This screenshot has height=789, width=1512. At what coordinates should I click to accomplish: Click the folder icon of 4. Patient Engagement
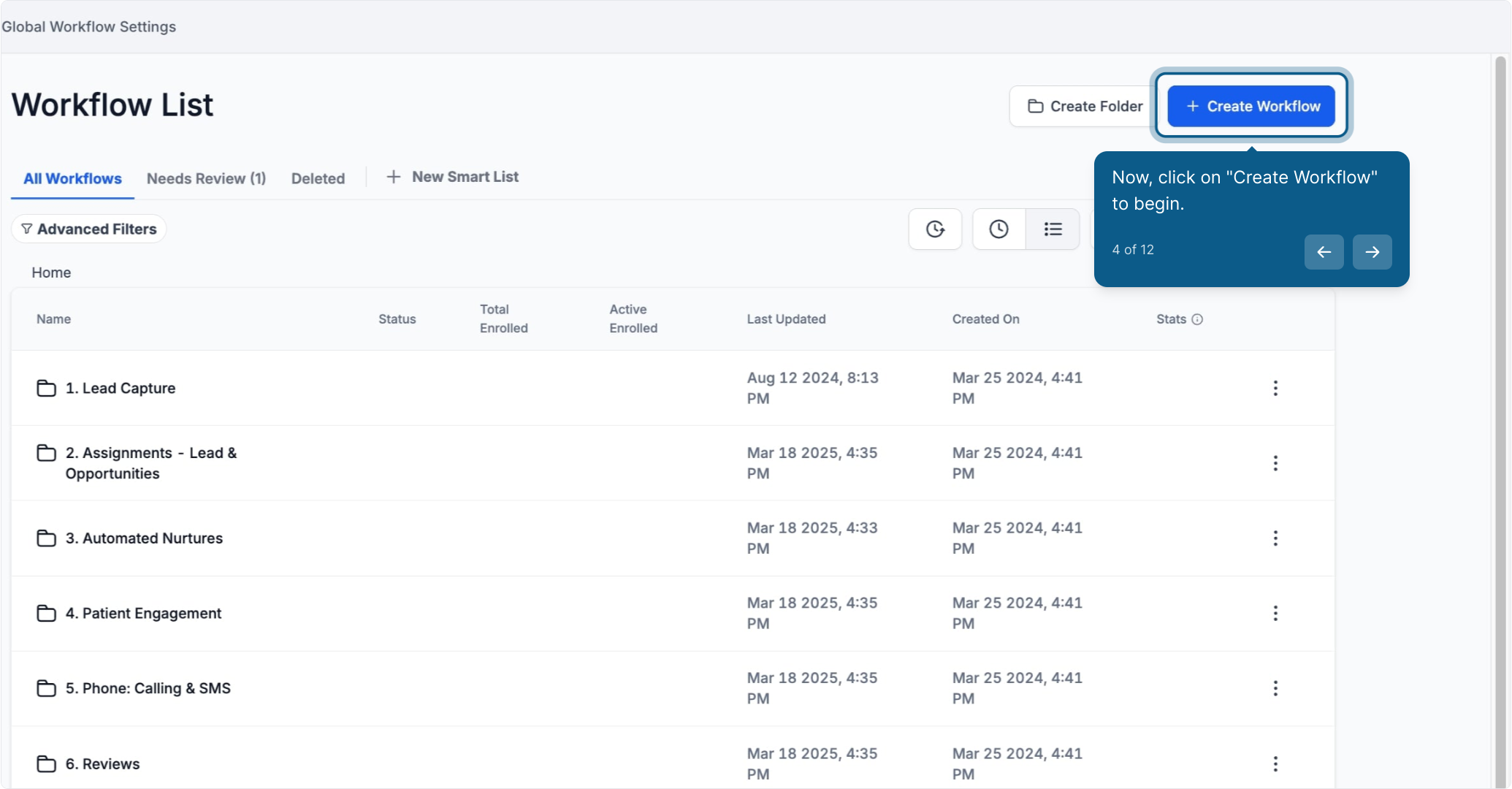coord(46,614)
